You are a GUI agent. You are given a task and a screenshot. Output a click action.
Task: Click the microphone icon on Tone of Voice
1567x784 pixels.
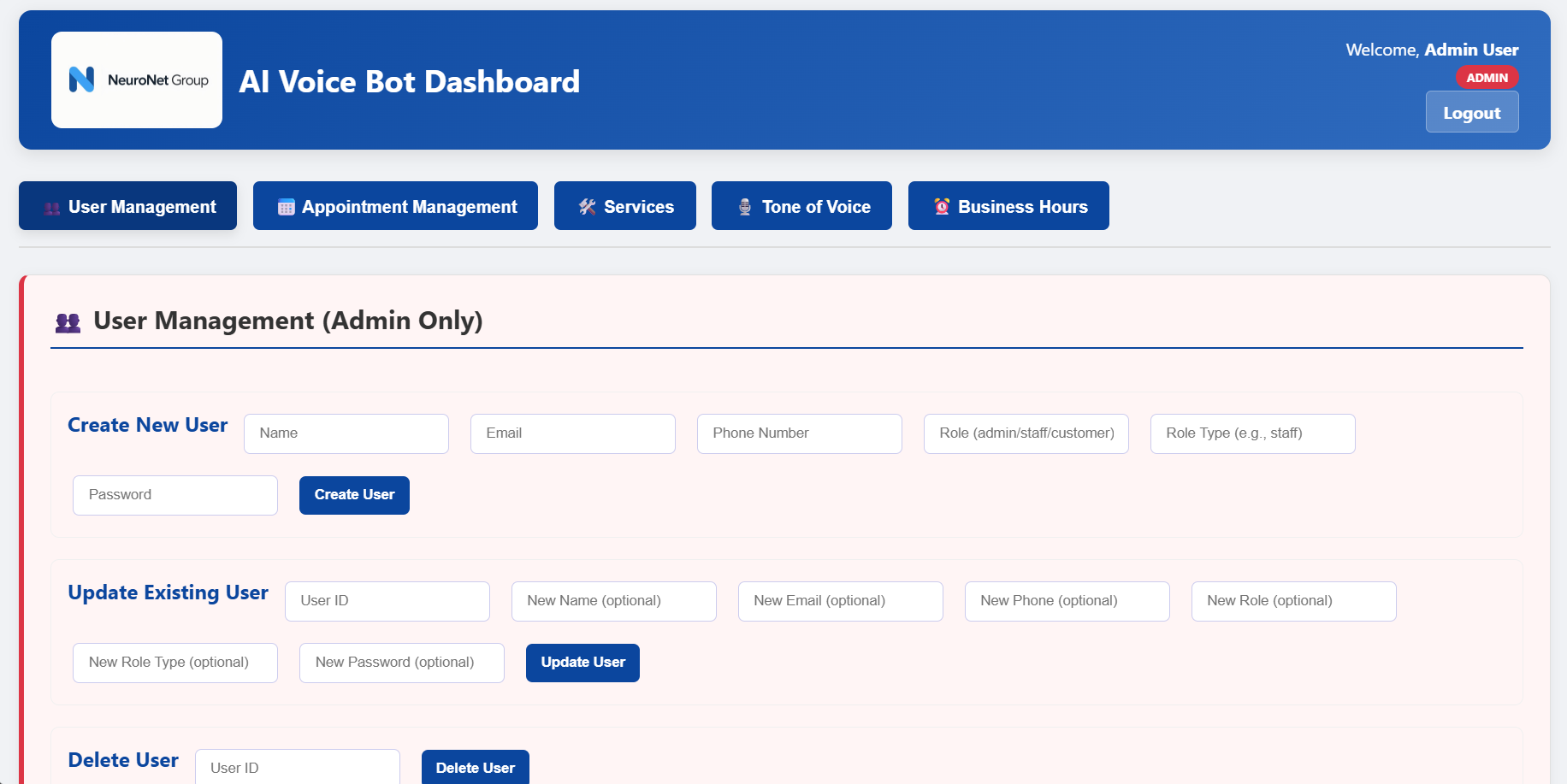coord(743,206)
